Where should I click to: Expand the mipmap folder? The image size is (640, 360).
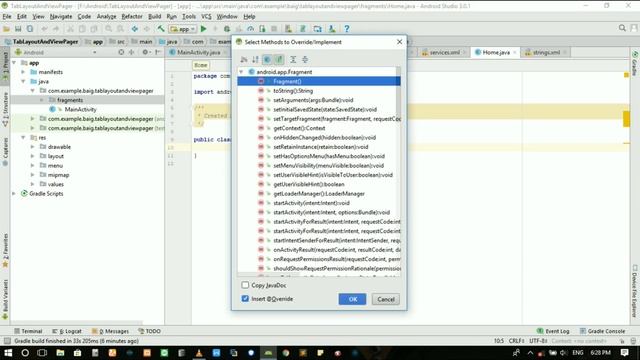coord(33,175)
